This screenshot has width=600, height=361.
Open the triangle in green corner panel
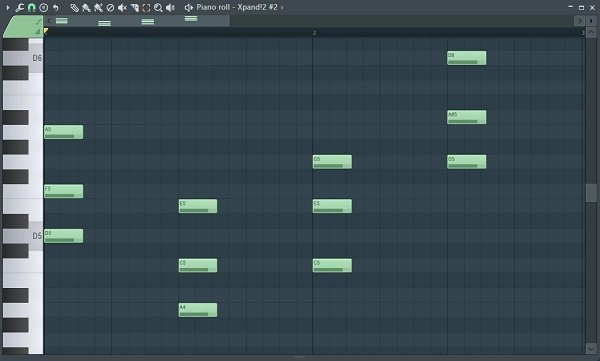(x=37, y=32)
